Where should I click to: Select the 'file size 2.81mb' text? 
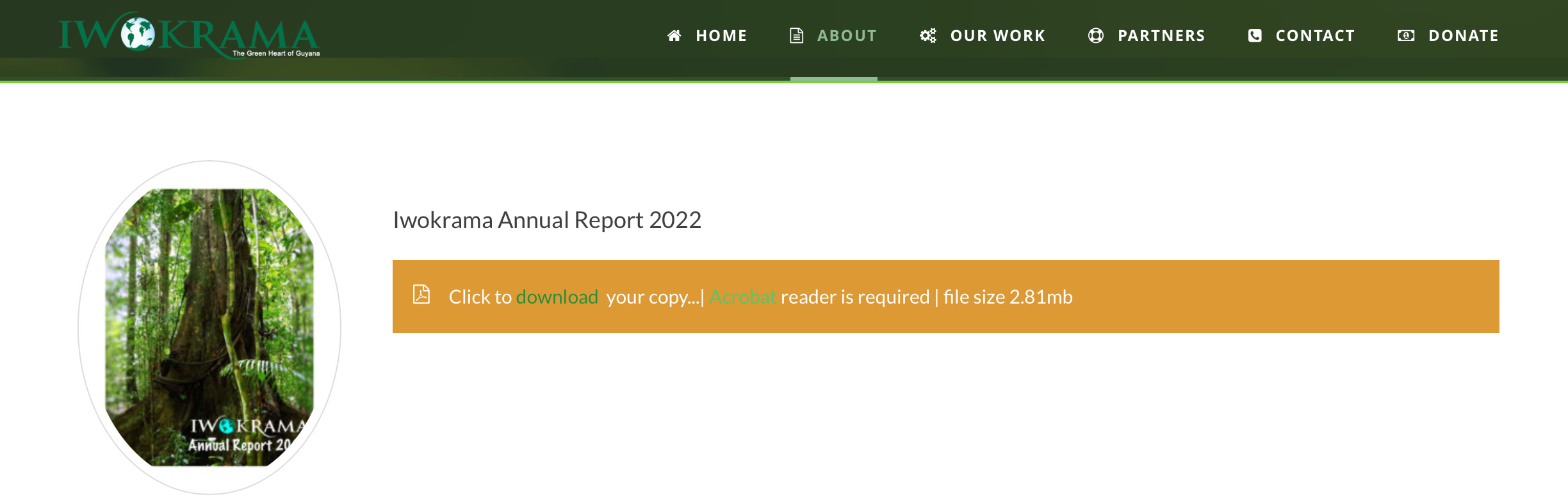pyautogui.click(x=1008, y=297)
